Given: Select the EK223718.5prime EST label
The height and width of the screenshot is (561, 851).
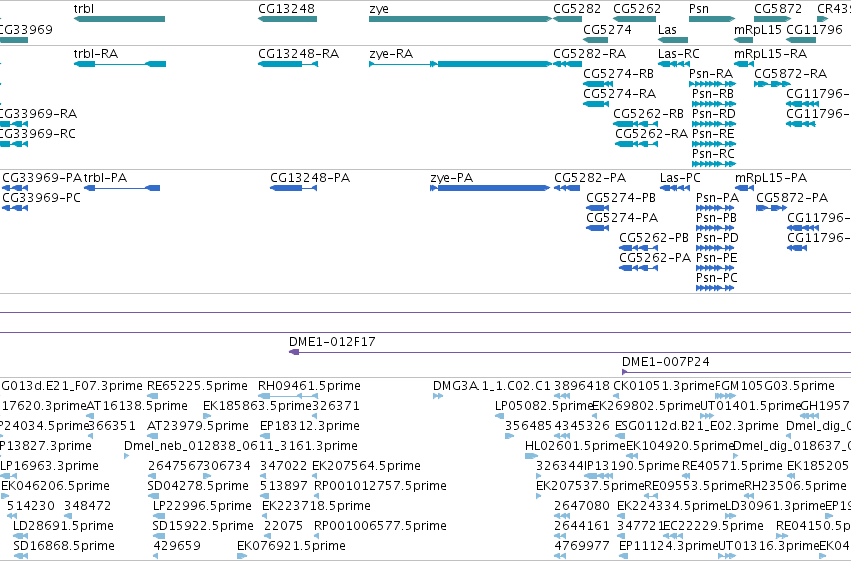Looking at the screenshot, I should coord(316,506).
